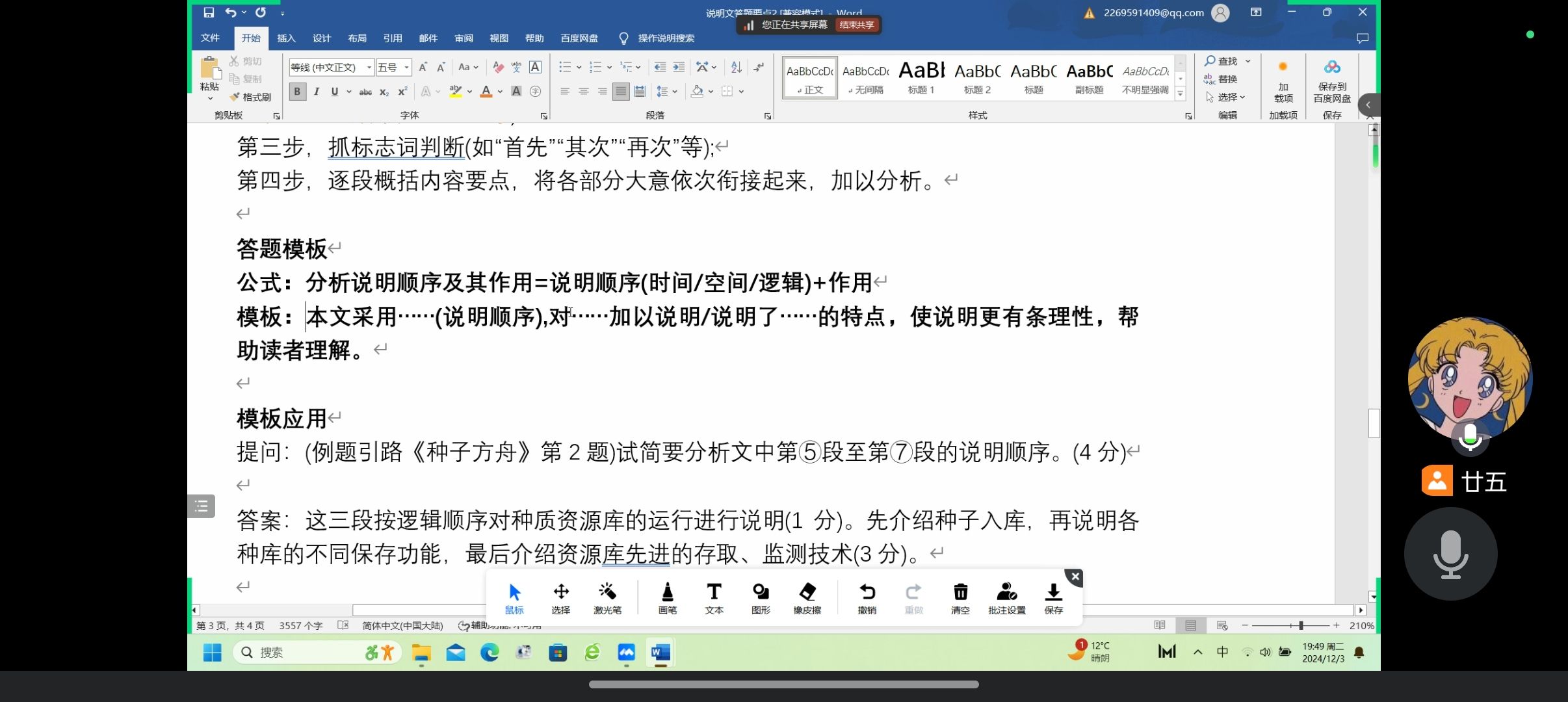The height and width of the screenshot is (702, 1568).
Task: Click the undo 撤销 annotation button
Action: tap(867, 597)
